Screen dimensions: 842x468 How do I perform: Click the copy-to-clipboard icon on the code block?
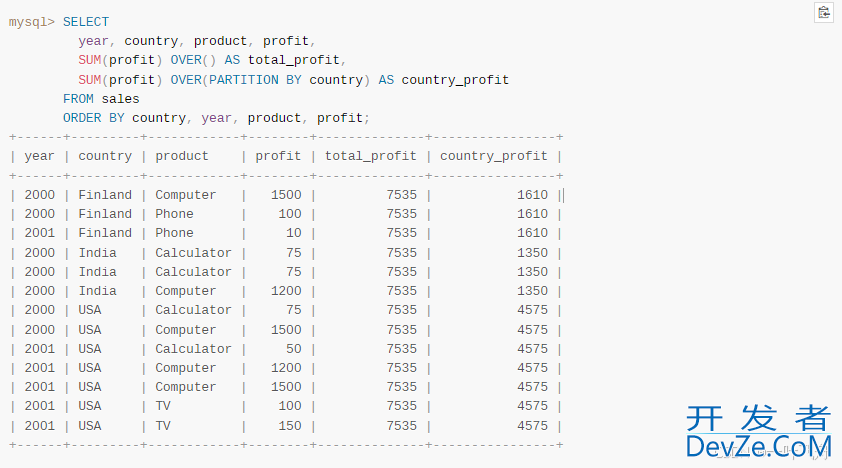823,13
